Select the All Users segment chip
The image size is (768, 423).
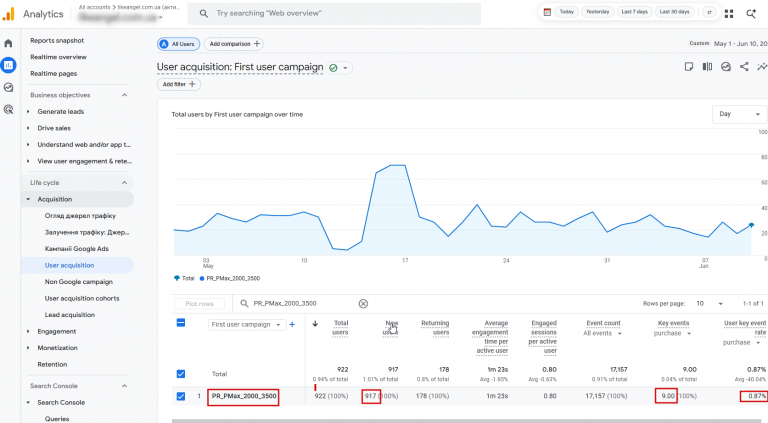point(178,44)
